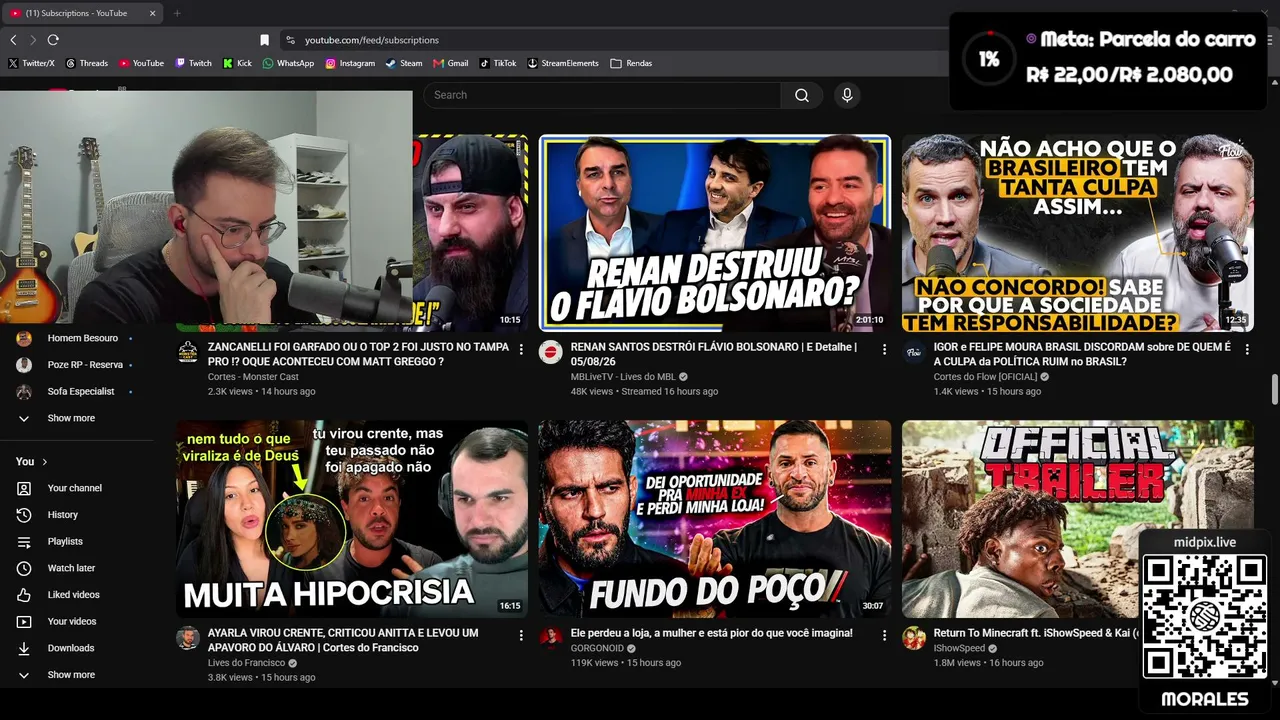
Task: Open Your channel in the sidebar
Action: pos(76,488)
